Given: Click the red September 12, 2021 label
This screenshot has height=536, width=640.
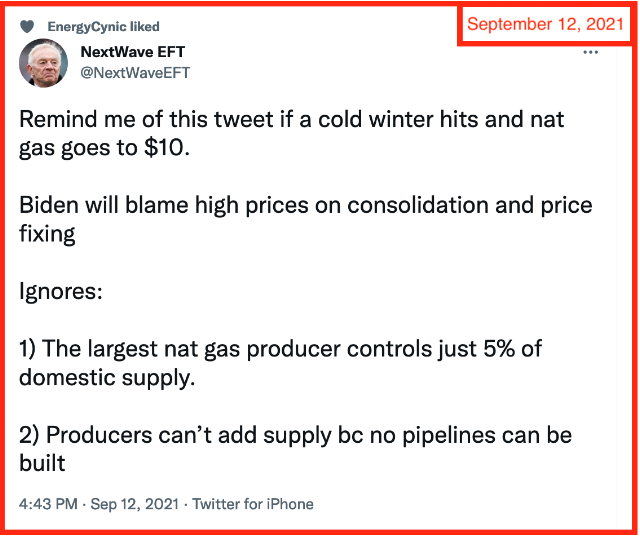Looking at the screenshot, I should coord(545,24).
